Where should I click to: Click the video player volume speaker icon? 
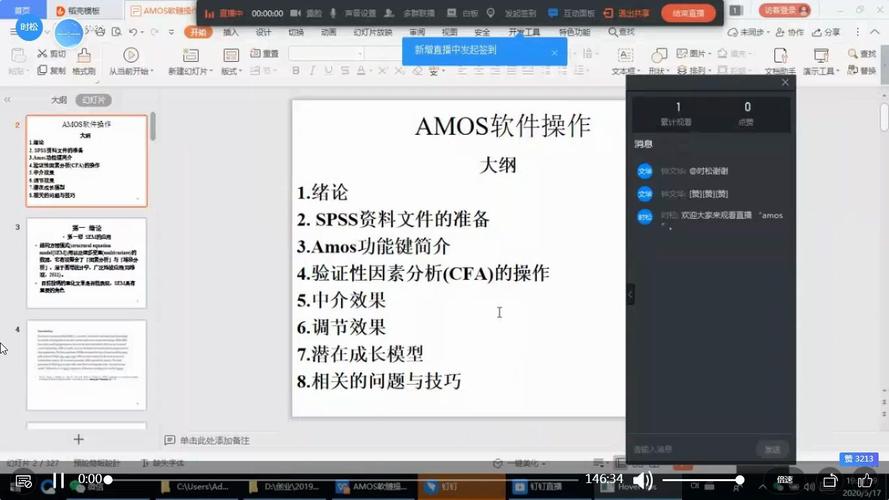[642, 481]
